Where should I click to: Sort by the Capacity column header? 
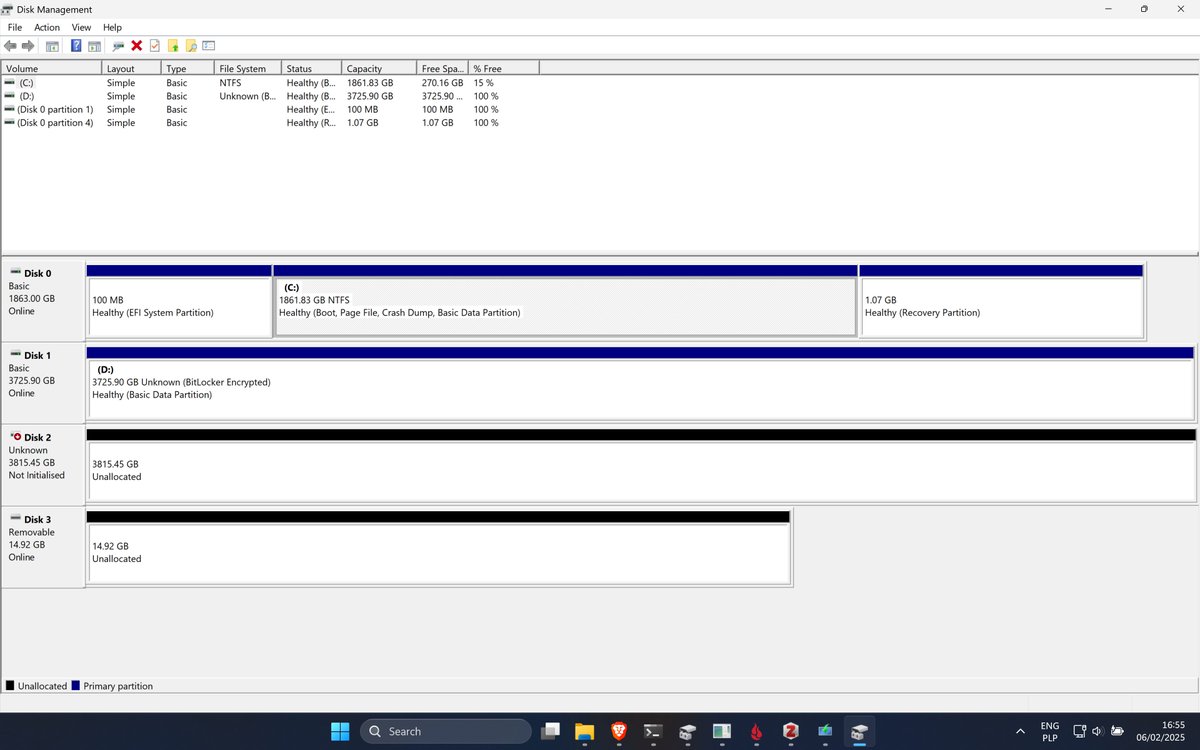click(x=379, y=69)
